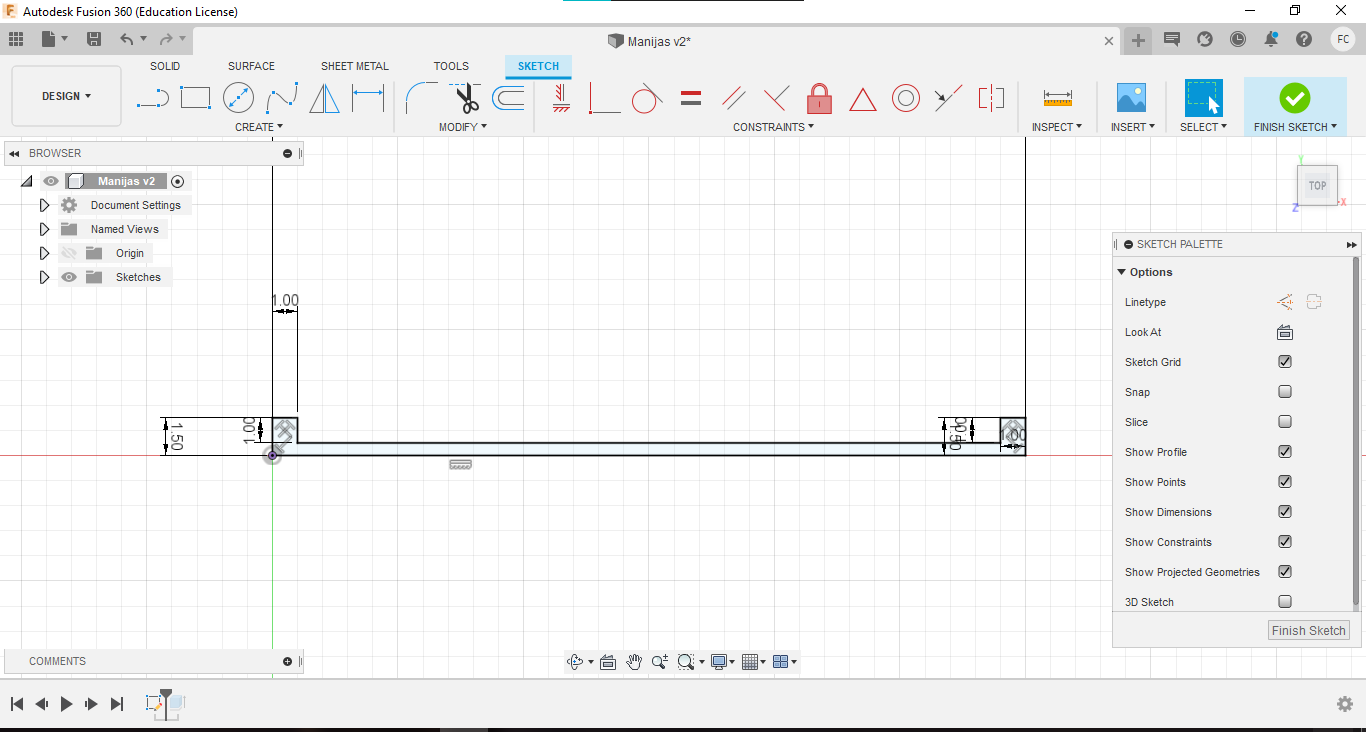This screenshot has width=1366, height=732.
Task: Click the Insert image icon
Action: 1131,98
